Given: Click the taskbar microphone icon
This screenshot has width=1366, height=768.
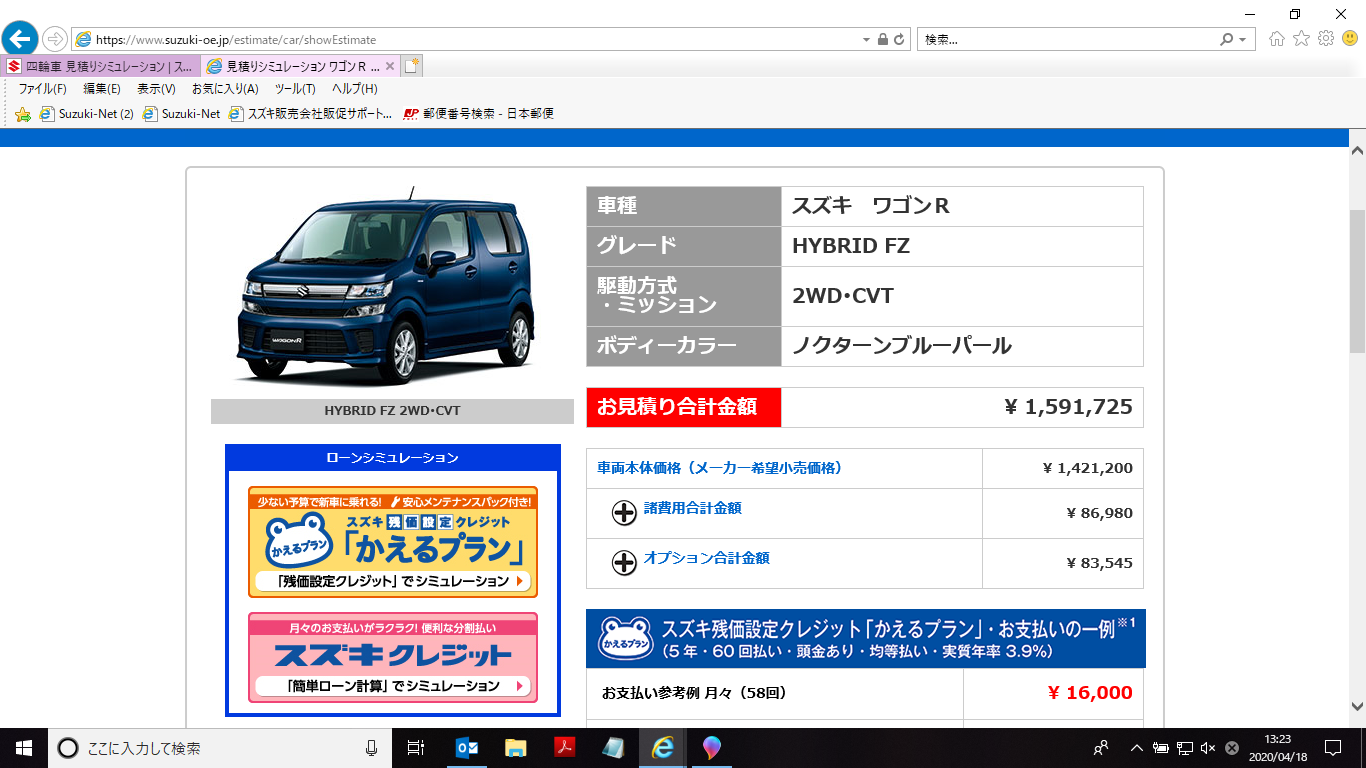Looking at the screenshot, I should (371, 747).
